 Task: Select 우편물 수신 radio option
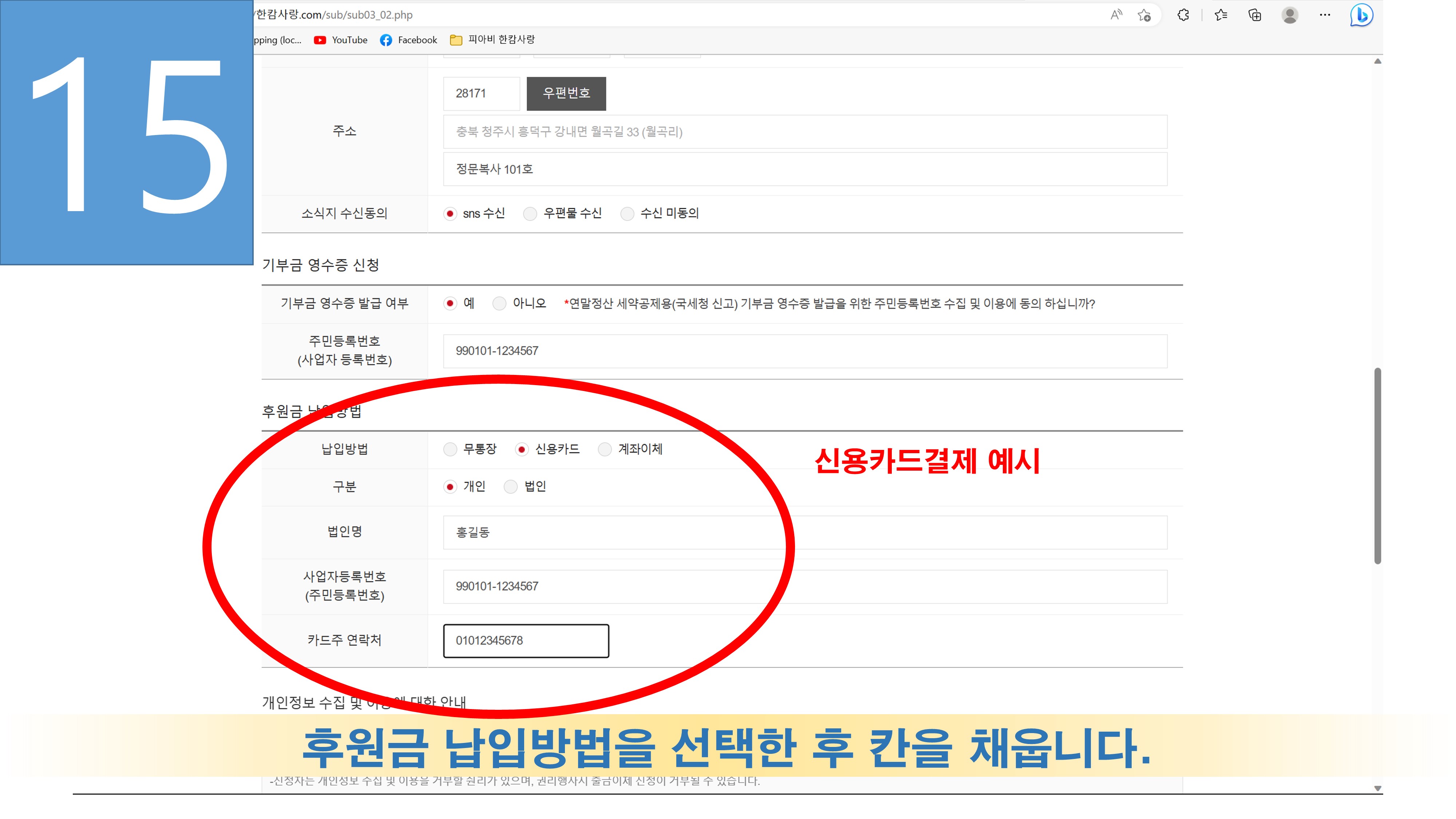click(530, 214)
